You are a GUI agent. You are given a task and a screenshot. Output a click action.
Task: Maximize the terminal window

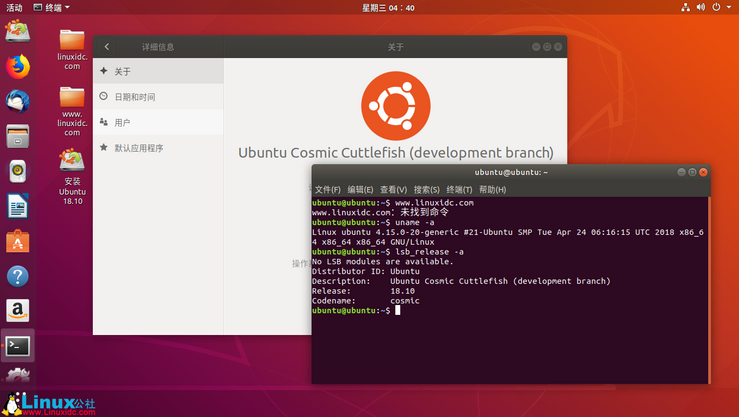[692, 172]
